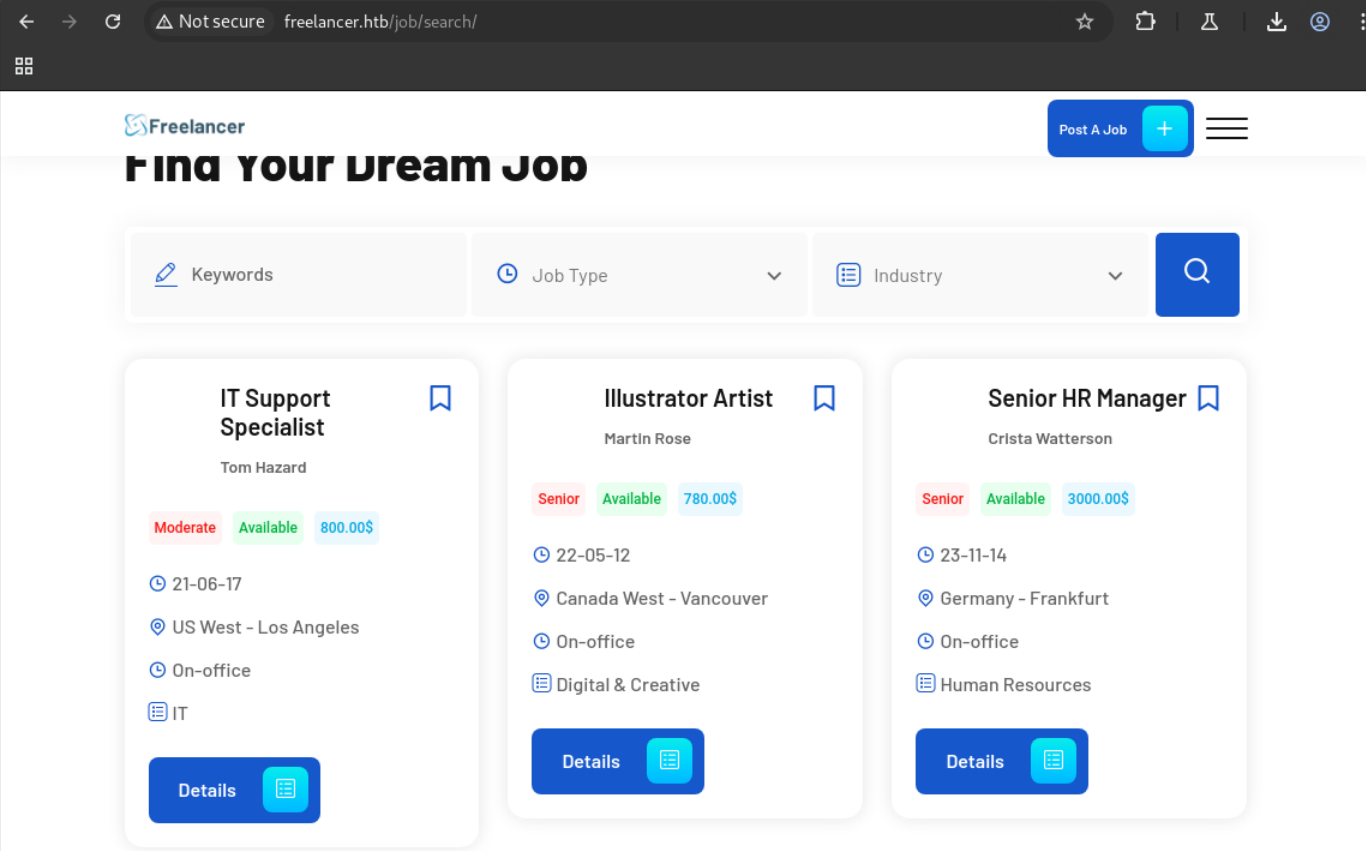Bookmark this page with the star icon
The image size is (1366, 851).
[x=1084, y=21]
